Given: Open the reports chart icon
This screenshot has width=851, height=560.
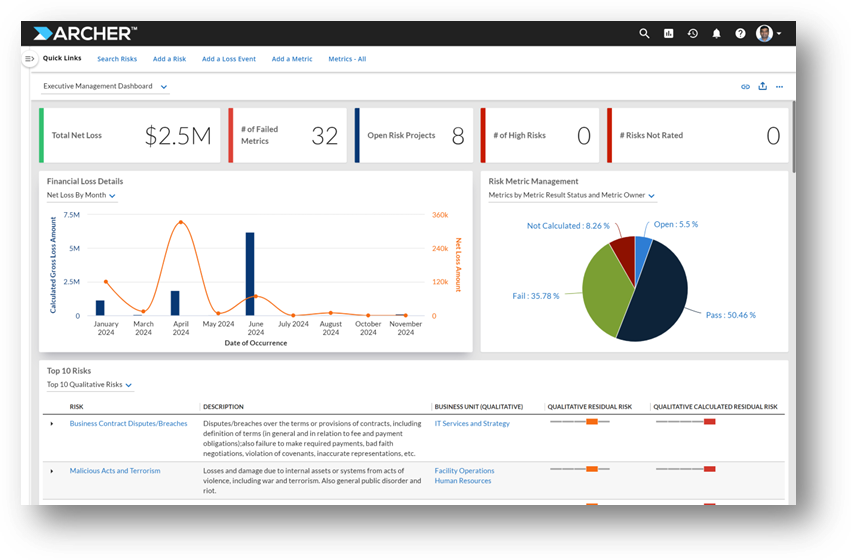Looking at the screenshot, I should pos(669,34).
